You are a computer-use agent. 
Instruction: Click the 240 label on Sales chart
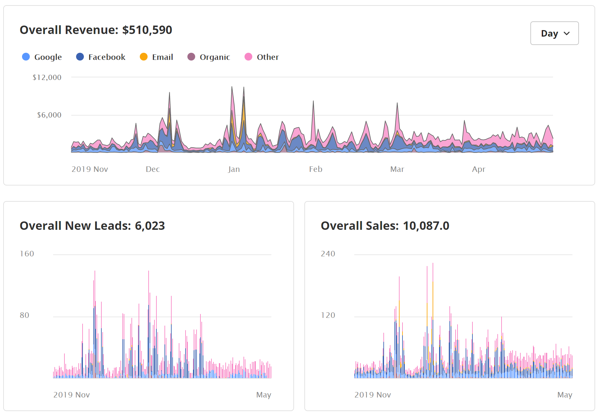[328, 254]
